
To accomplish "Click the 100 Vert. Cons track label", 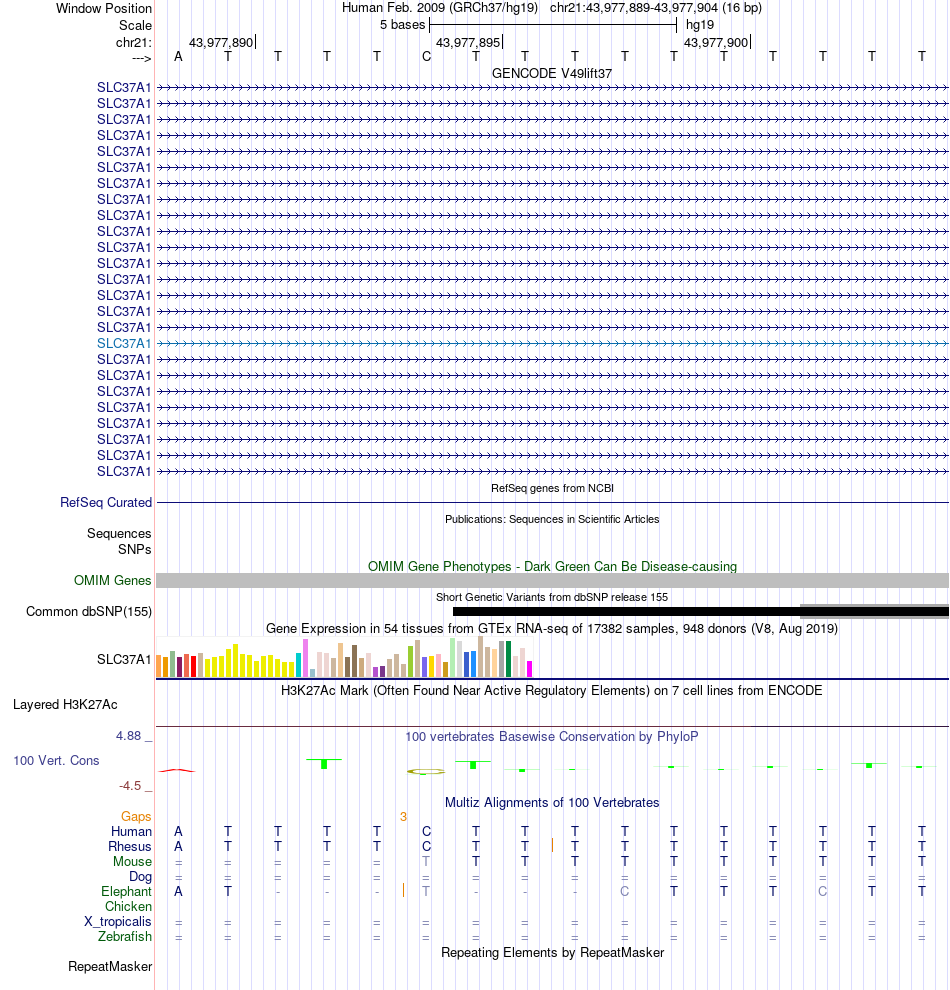I will pos(56,760).
